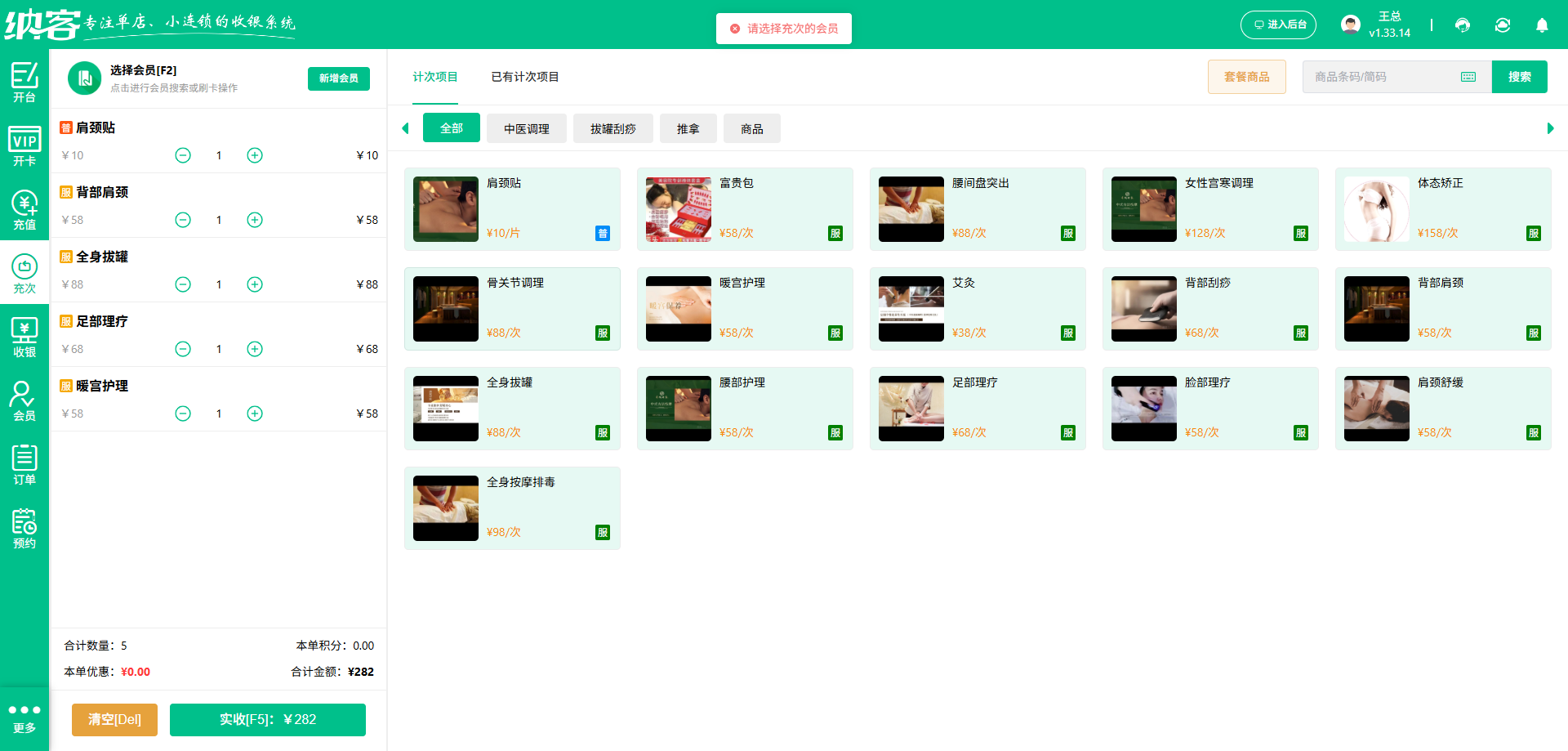Select the 中医调理 category tab
The image size is (1568, 751).
click(526, 127)
